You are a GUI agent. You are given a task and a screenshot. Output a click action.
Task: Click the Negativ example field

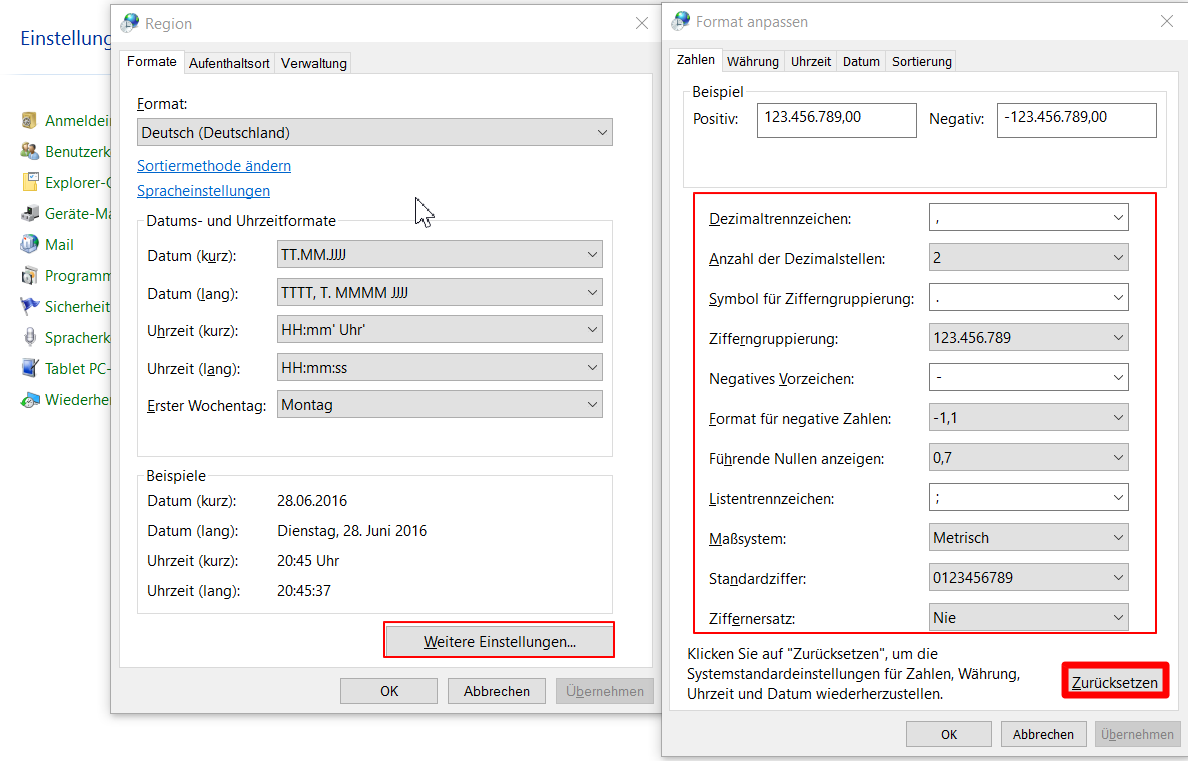point(1077,120)
